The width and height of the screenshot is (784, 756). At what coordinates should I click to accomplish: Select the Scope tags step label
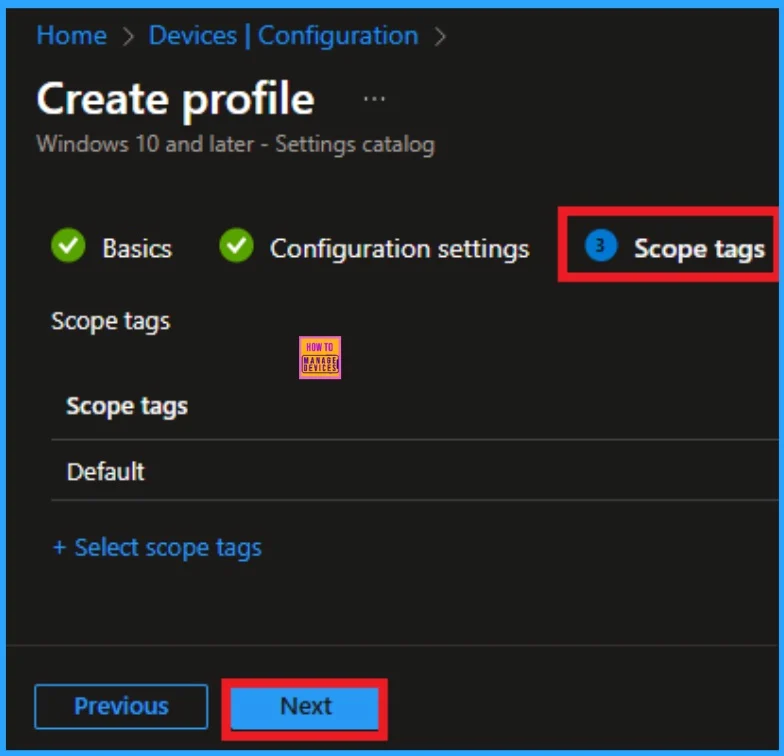[x=699, y=248]
